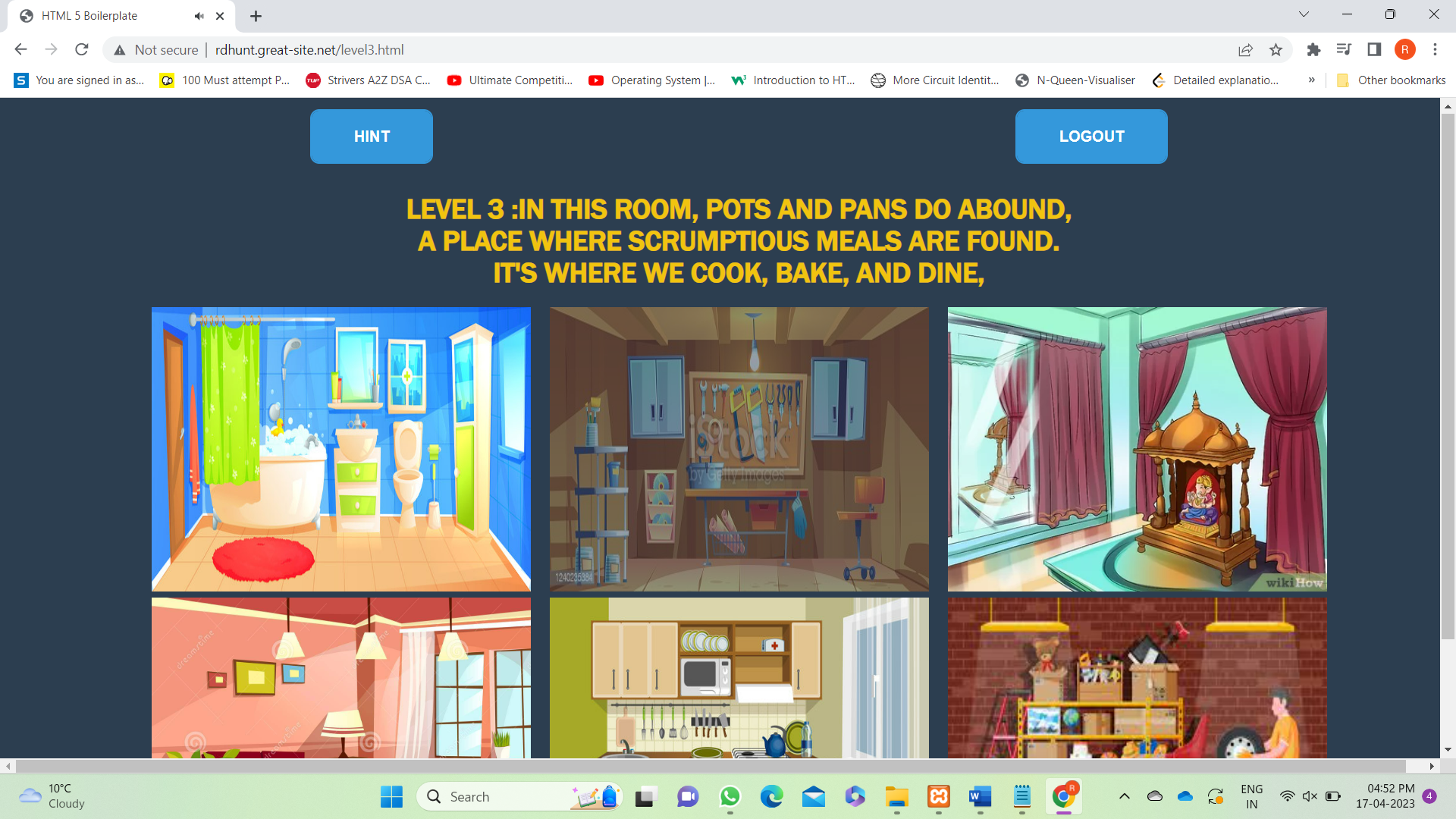Click the taskbar Search box
Viewport: 1456px width, 819px height.
[519, 797]
